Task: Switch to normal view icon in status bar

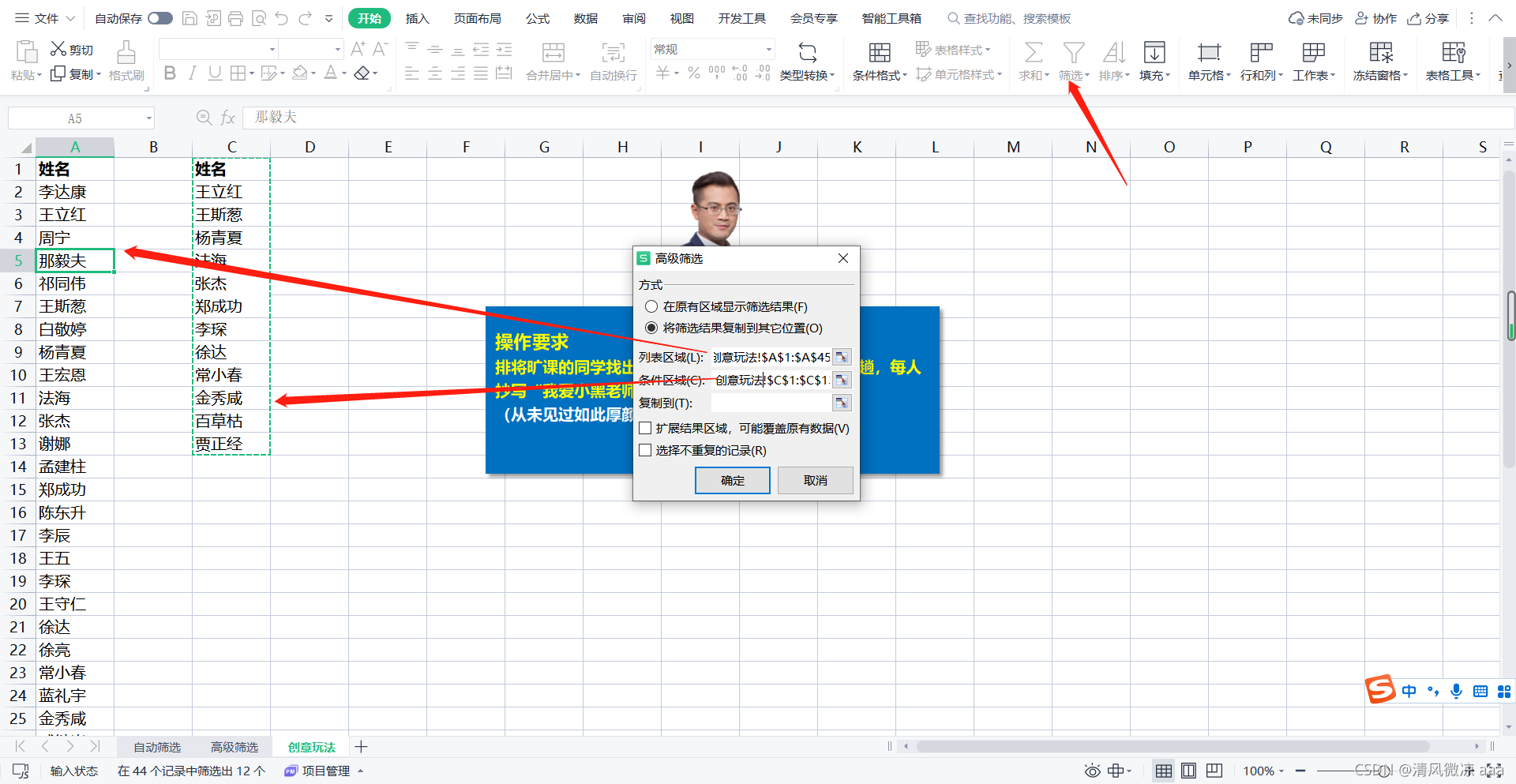Action: pos(1163,771)
